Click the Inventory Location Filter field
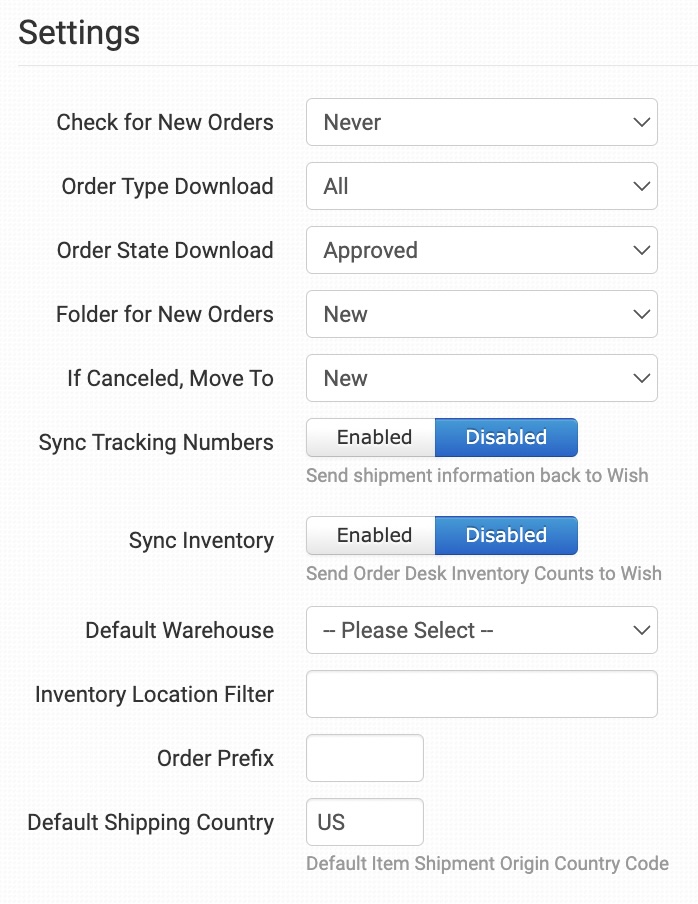The width and height of the screenshot is (698, 904). [481, 694]
